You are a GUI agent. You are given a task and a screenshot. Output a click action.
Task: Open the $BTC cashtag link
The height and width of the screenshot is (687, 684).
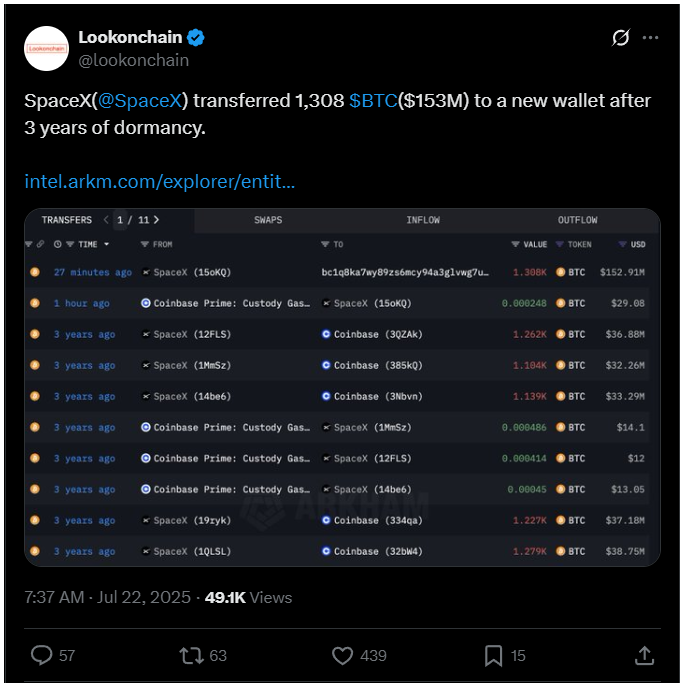pyautogui.click(x=373, y=101)
